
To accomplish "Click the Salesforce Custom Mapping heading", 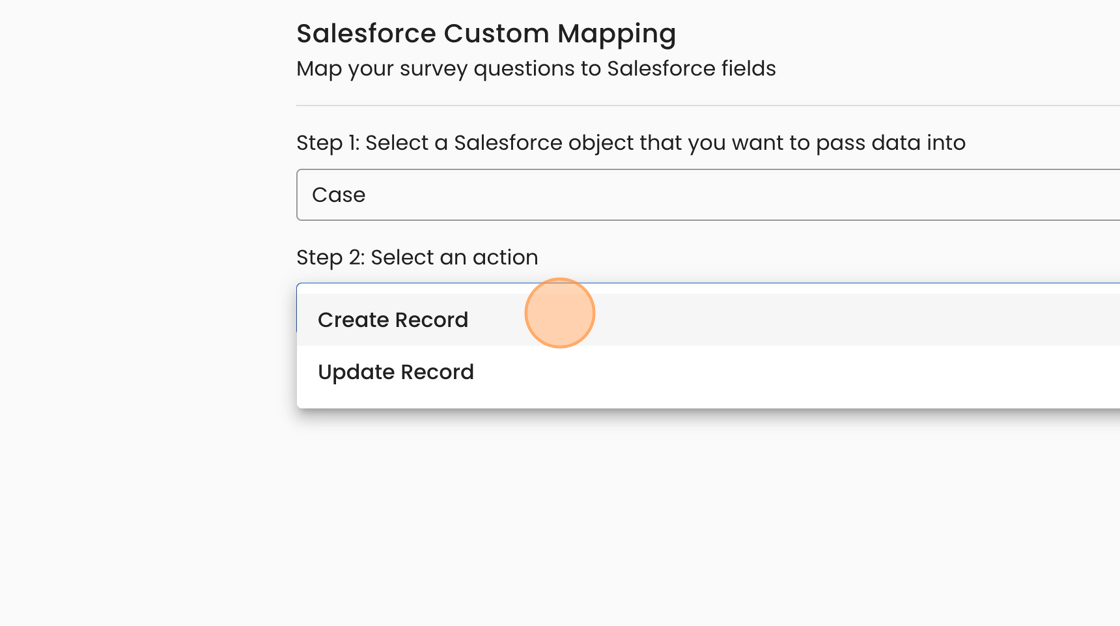I will pyautogui.click(x=486, y=33).
